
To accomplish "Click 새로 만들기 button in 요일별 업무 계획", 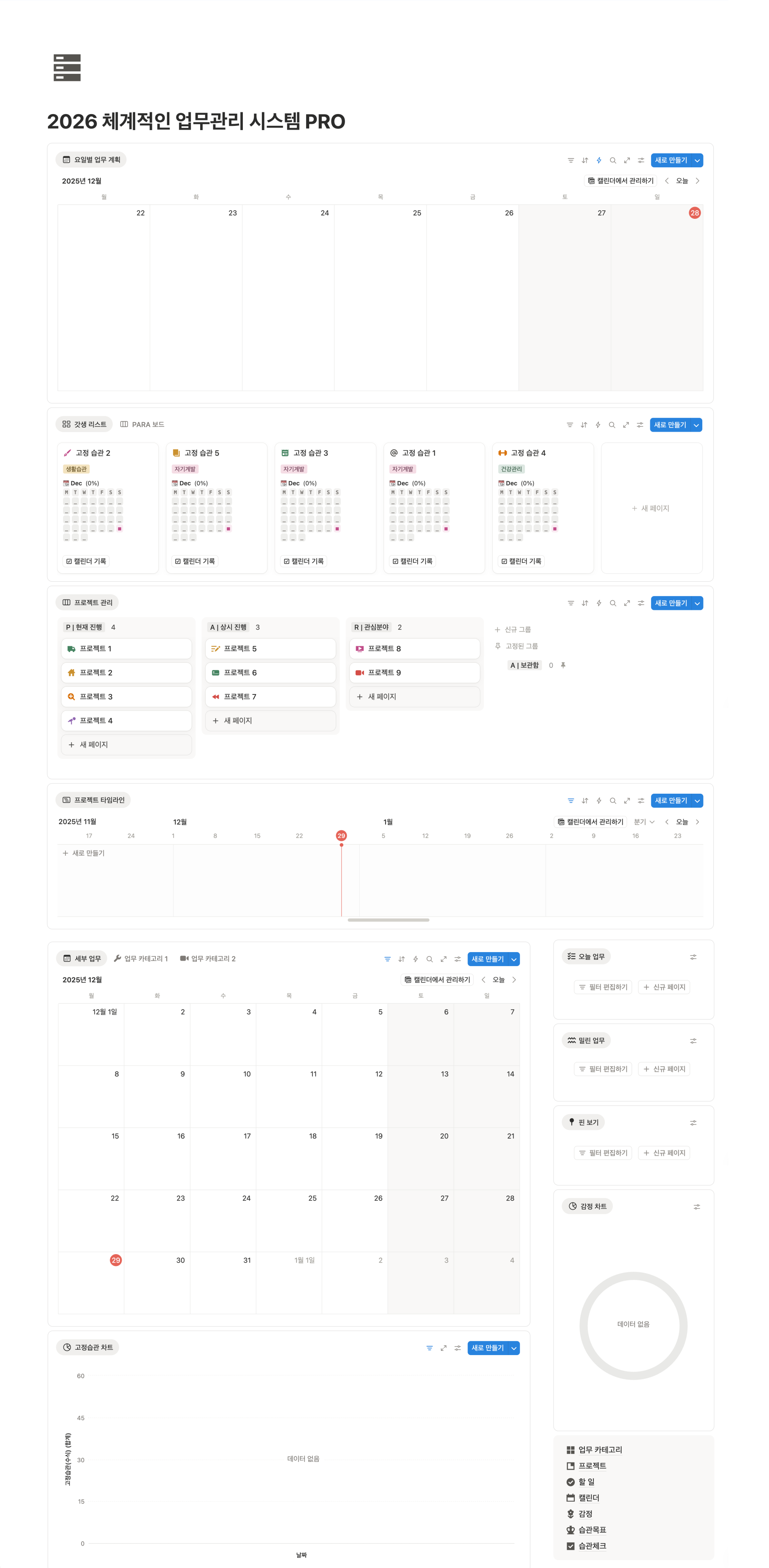I will click(x=671, y=160).
